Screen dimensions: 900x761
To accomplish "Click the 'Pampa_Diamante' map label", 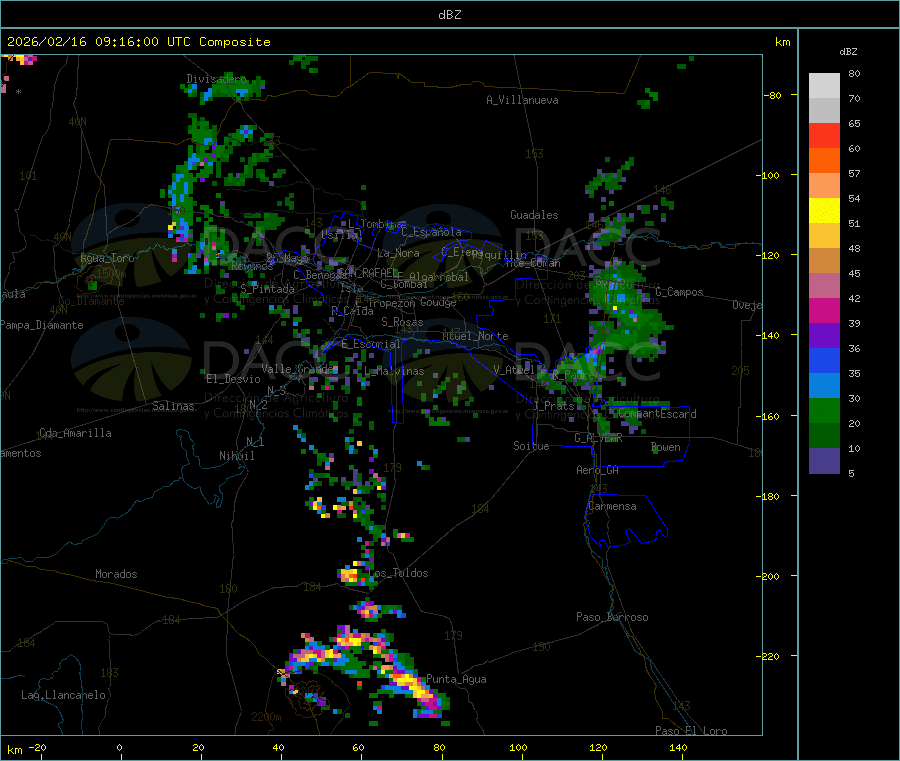I will click(41, 325).
